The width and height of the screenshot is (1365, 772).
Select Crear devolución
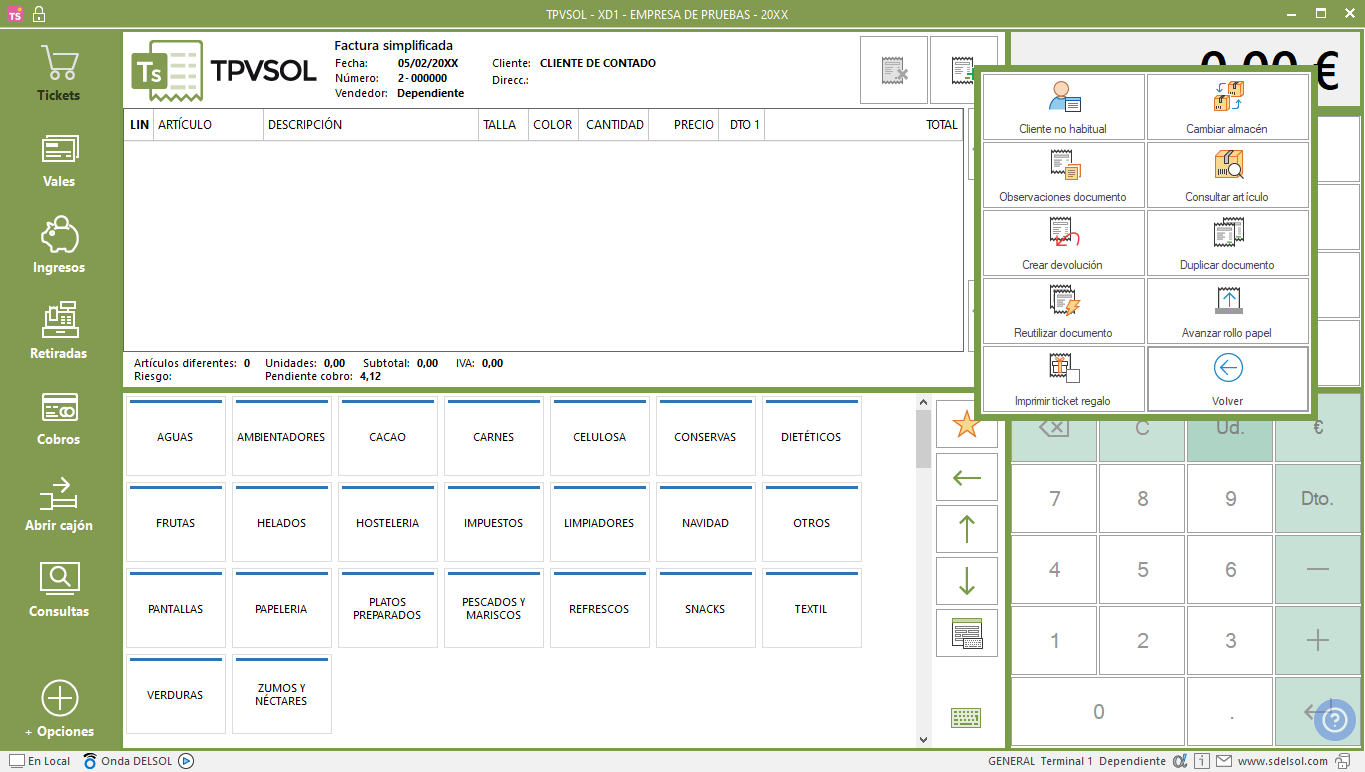click(1064, 243)
